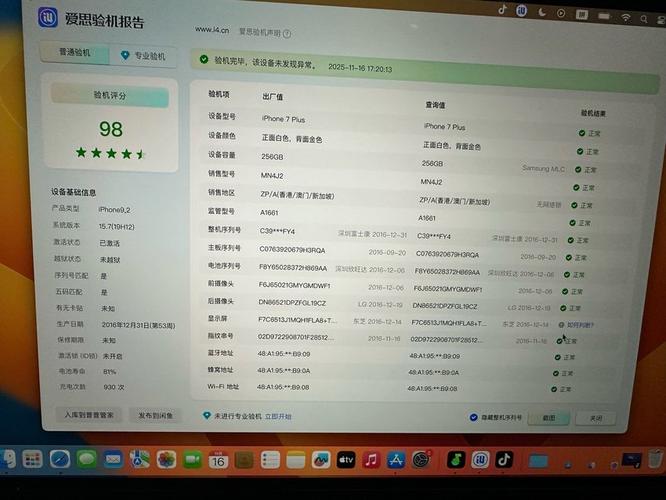
Task: Open the Focus moon icon in the menu bar
Action: (x=542, y=12)
